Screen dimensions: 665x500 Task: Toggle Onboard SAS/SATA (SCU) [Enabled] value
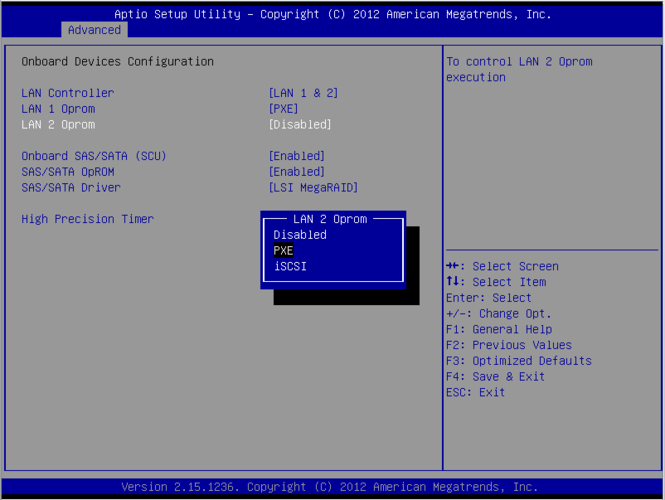coord(297,156)
